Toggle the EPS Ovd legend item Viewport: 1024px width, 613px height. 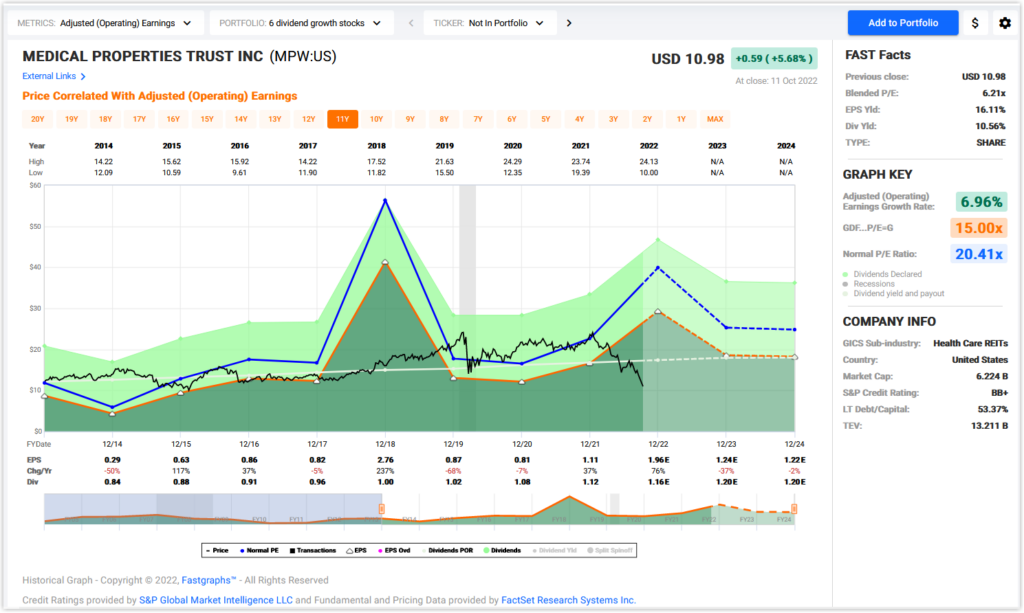(x=394, y=549)
